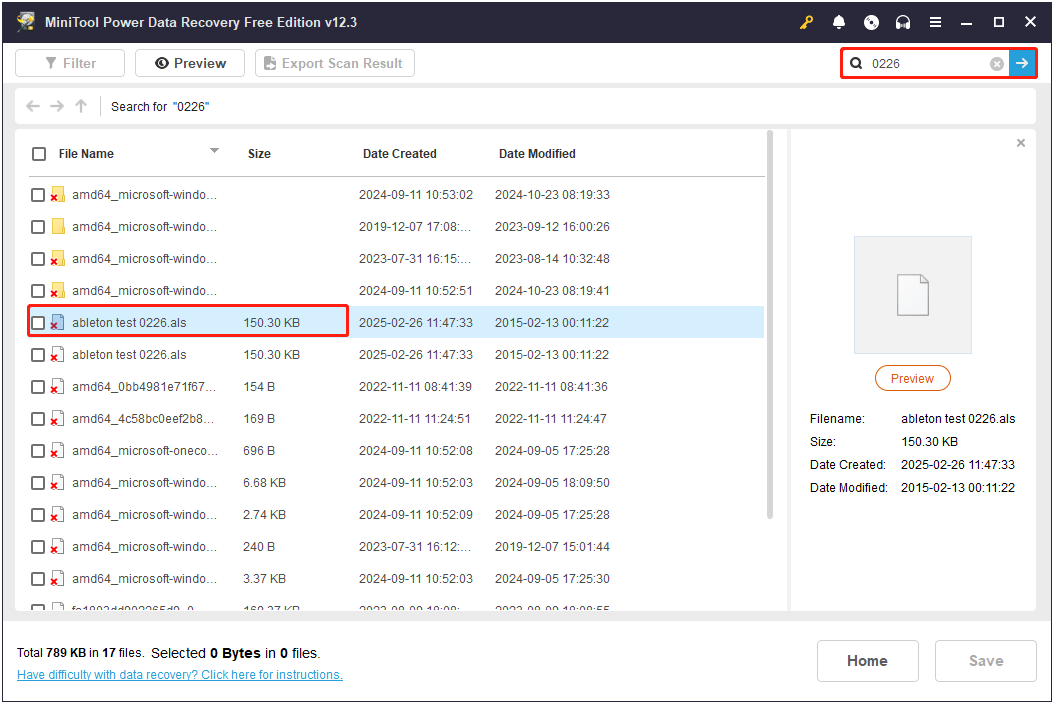Check the amd64_4c58bc0eef2b8 file checkbox
The image size is (1055, 705).
38,419
